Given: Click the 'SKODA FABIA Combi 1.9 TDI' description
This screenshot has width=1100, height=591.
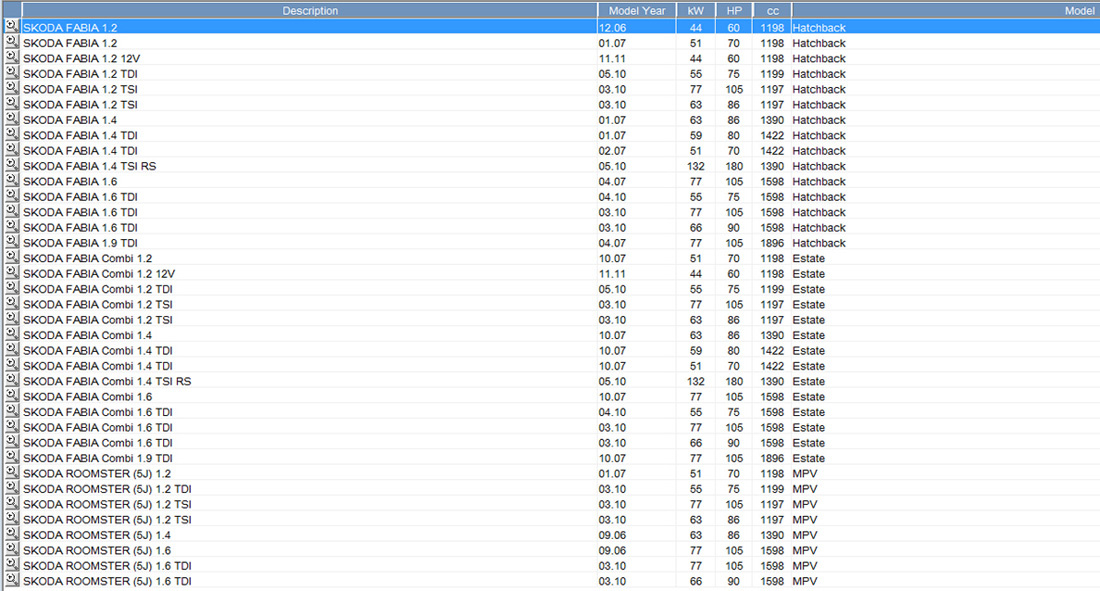Looking at the screenshot, I should pos(98,458).
